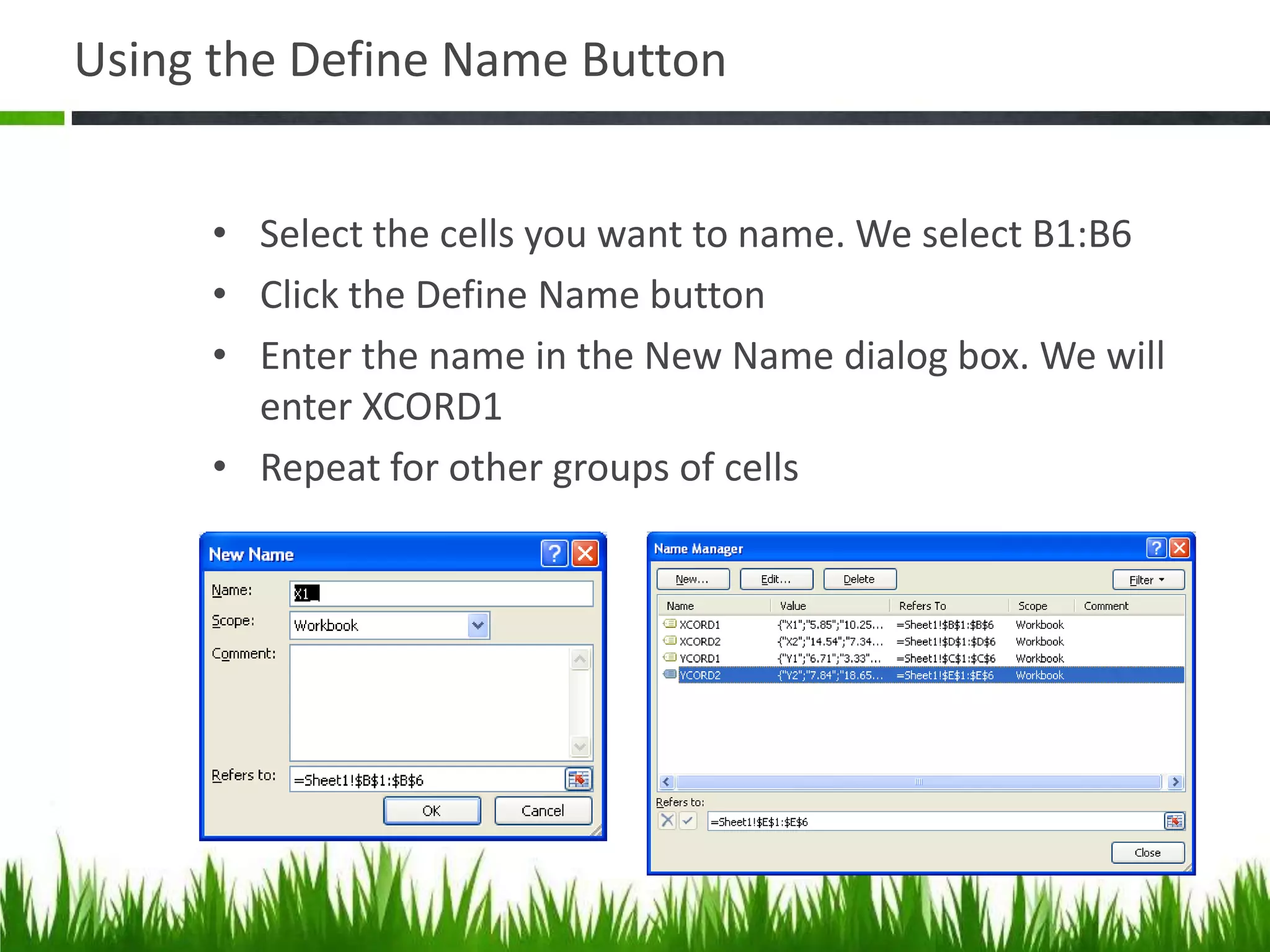Select the YCORD2 highlighted row
This screenshot has width=1270, height=952.
[x=700, y=675]
